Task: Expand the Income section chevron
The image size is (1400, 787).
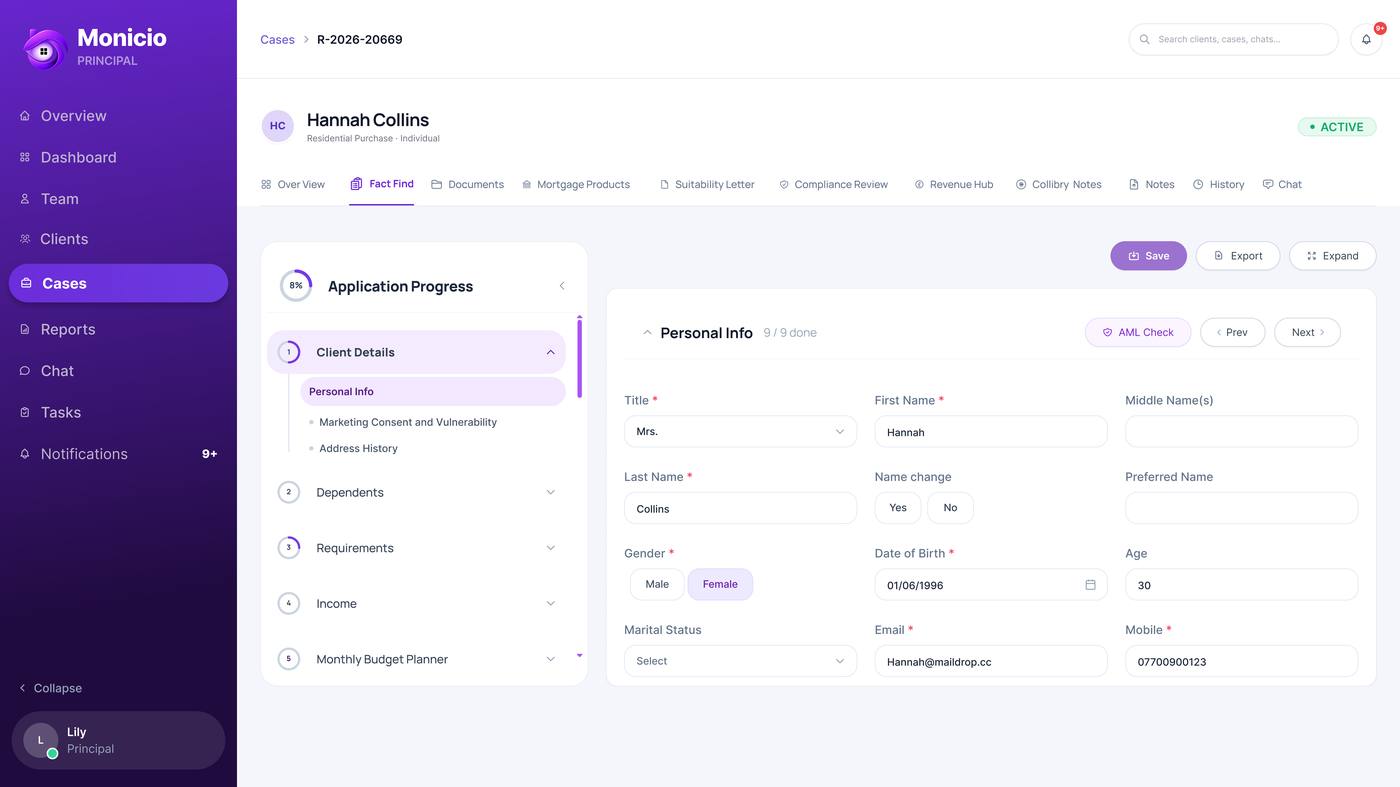Action: 550,603
